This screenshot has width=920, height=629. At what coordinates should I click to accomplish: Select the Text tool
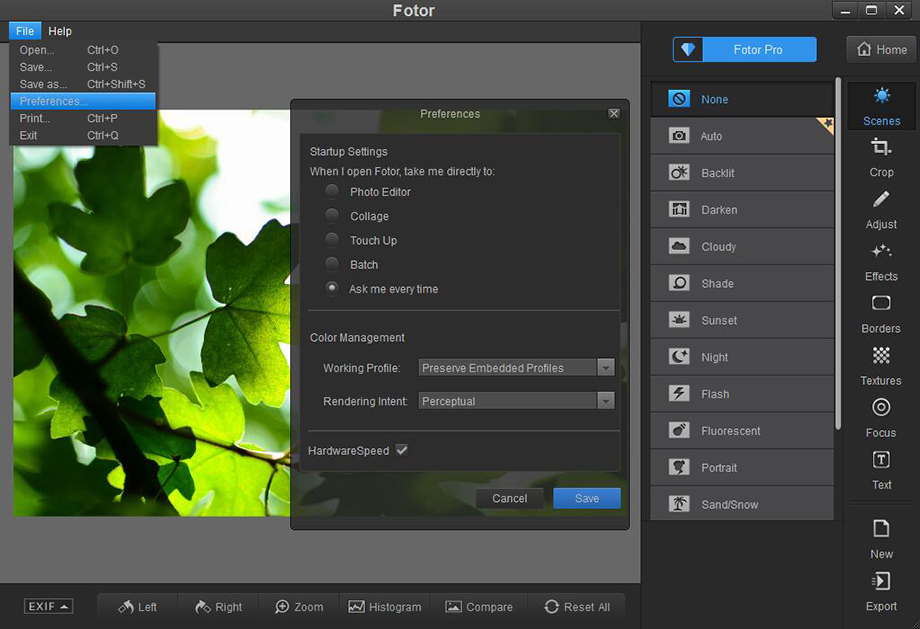click(x=880, y=472)
